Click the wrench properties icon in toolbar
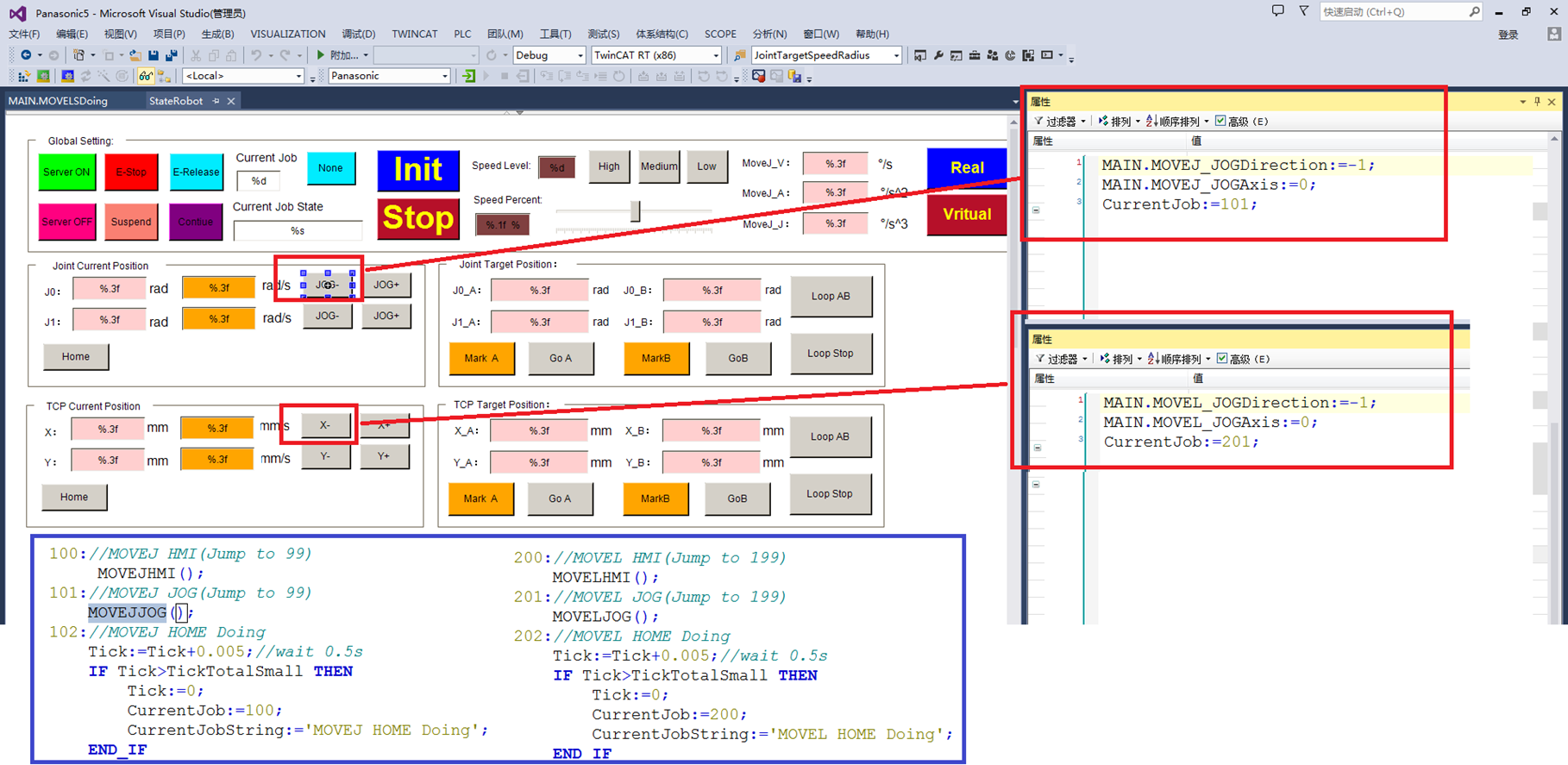The image size is (1568, 765). 938,55
